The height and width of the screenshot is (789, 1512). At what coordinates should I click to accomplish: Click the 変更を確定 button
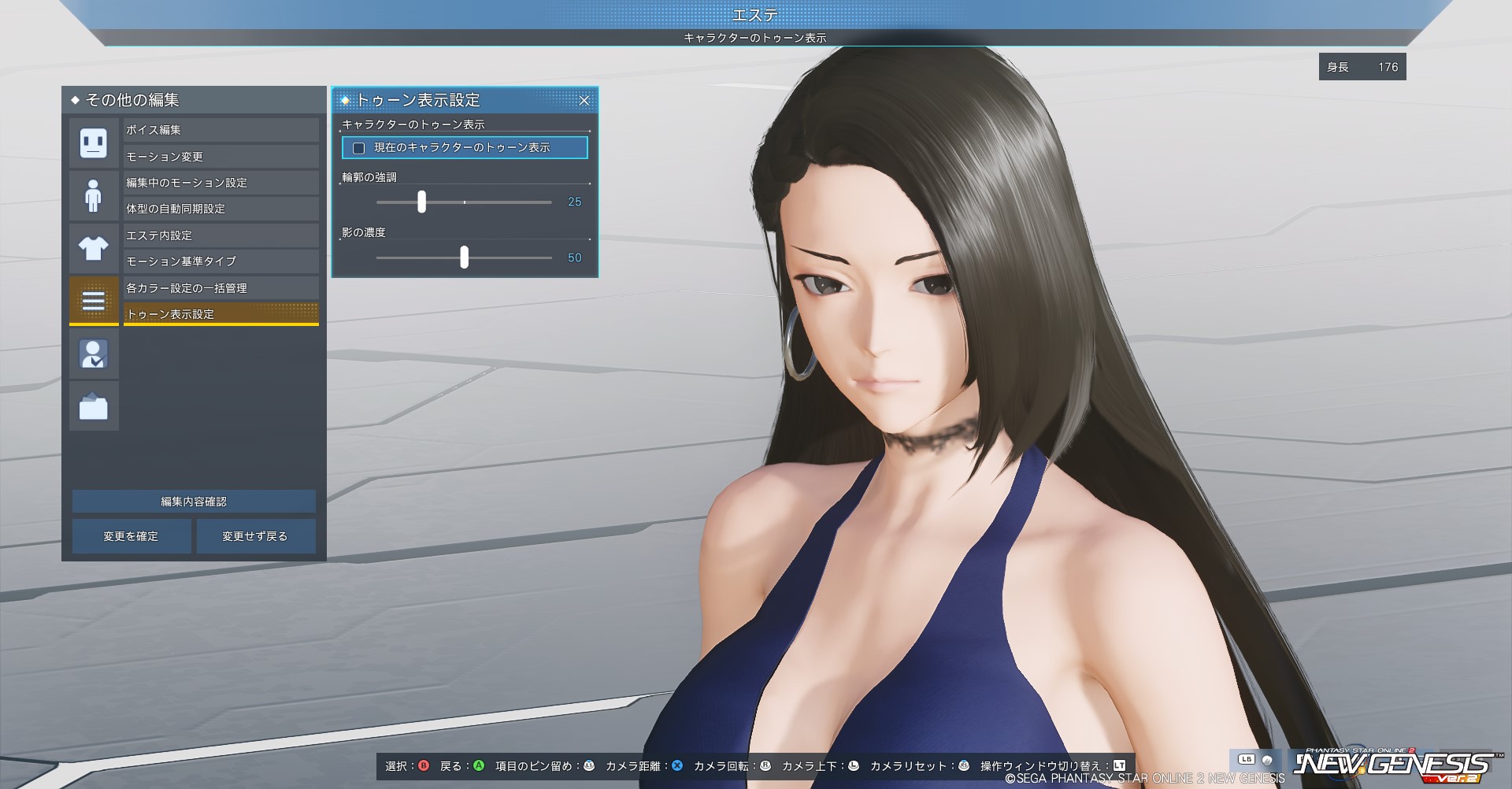[132, 536]
